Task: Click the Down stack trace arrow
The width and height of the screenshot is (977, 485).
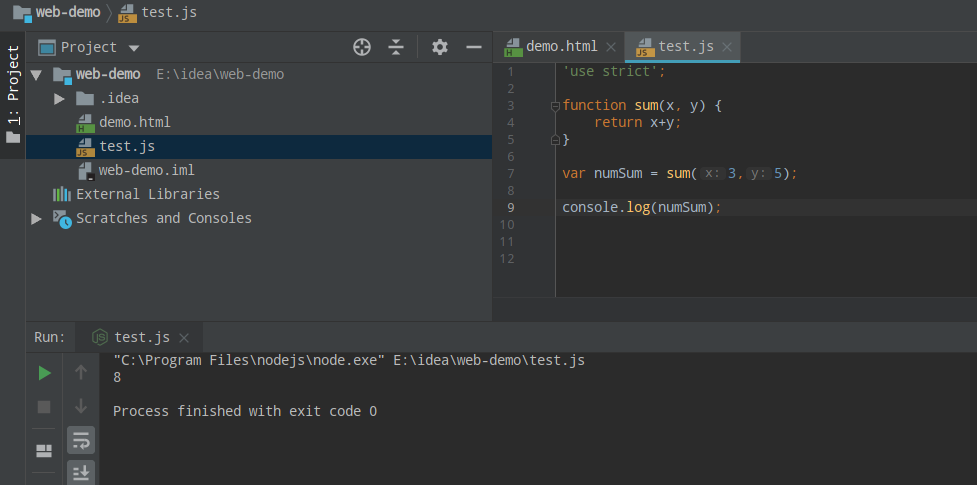Action: (x=81, y=406)
